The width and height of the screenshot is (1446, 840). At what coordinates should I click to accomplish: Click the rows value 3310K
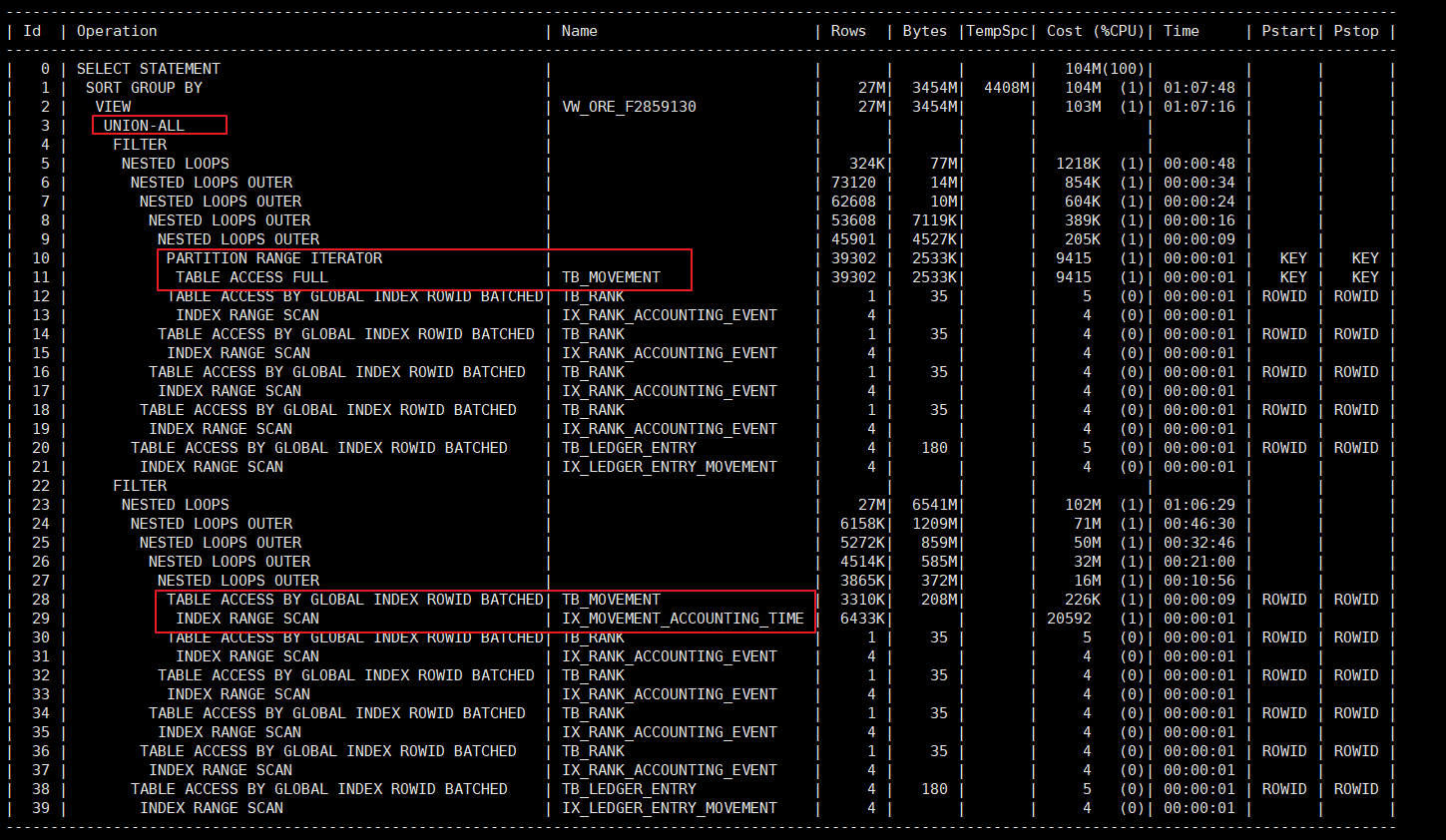click(863, 600)
